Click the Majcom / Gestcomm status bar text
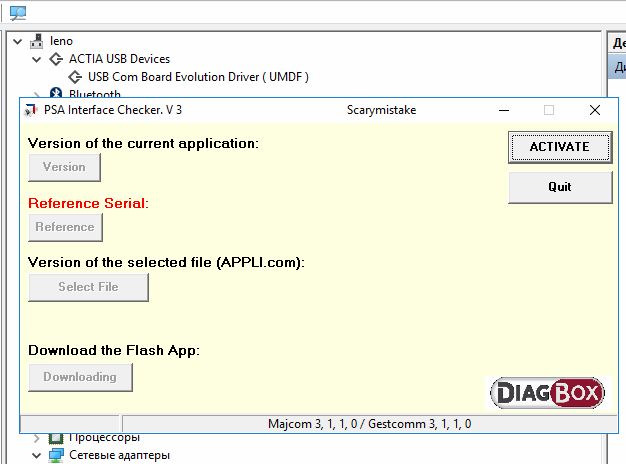 pyautogui.click(x=370, y=424)
